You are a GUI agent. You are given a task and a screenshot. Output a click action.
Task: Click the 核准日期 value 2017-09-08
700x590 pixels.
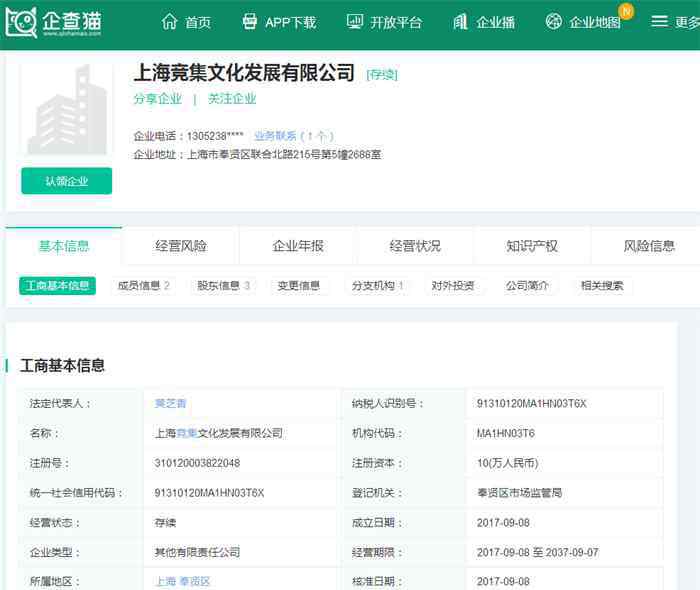click(503, 582)
